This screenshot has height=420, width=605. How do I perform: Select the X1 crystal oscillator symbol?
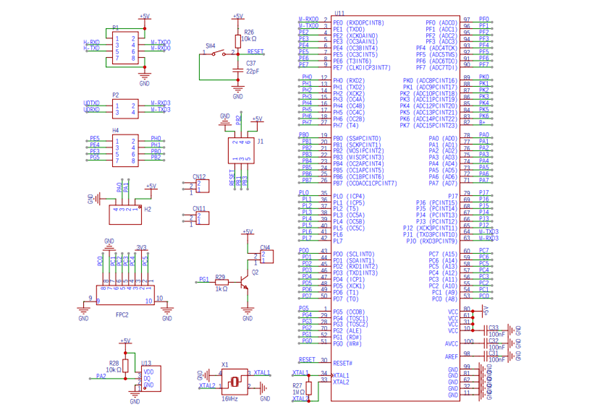pos(235,381)
